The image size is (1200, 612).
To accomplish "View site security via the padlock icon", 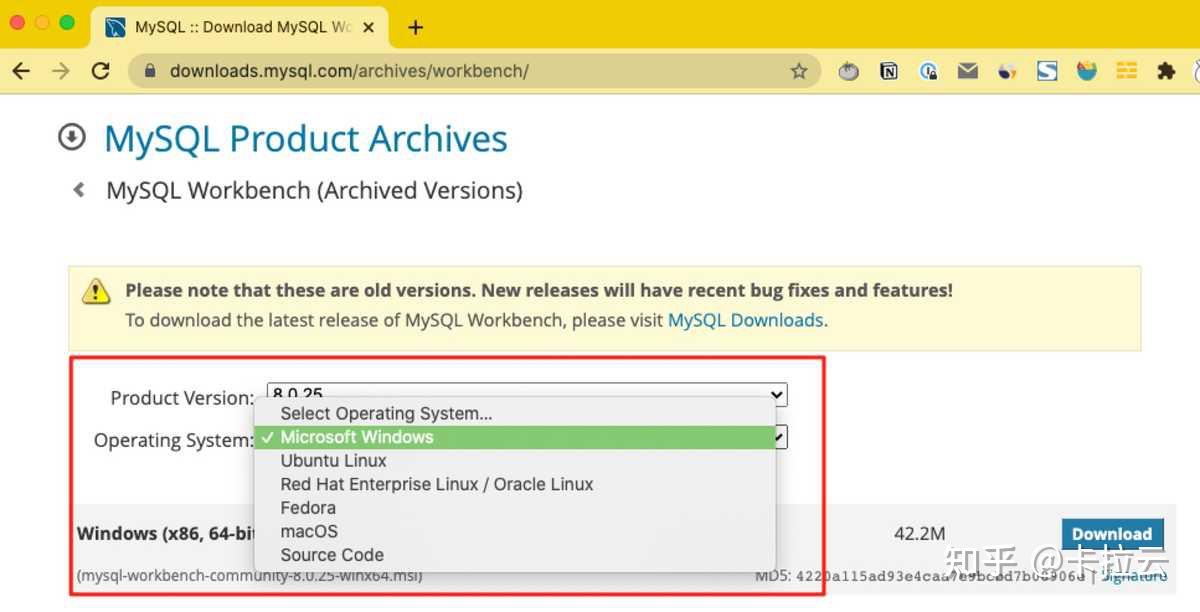I will [x=148, y=71].
